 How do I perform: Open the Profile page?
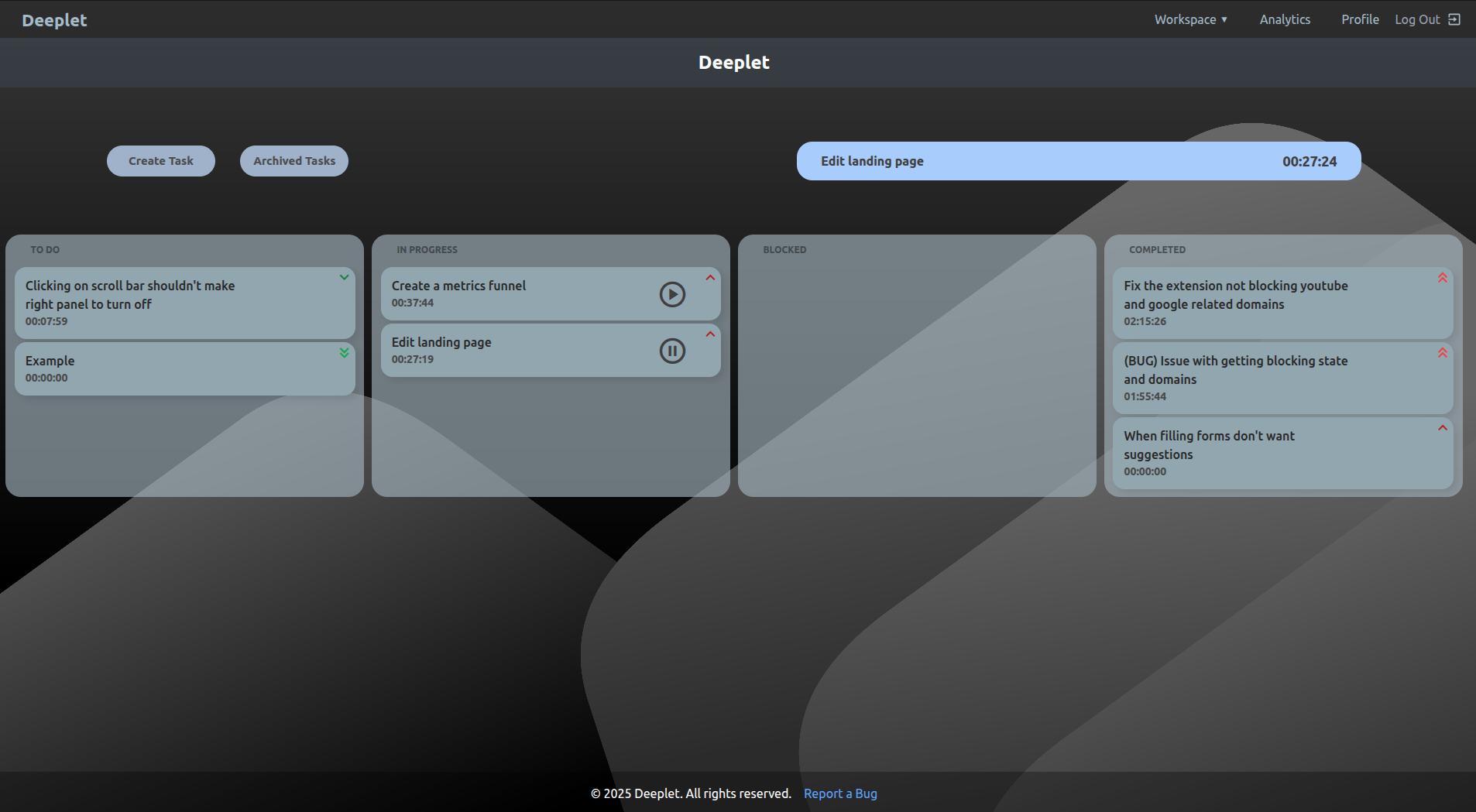(1359, 19)
